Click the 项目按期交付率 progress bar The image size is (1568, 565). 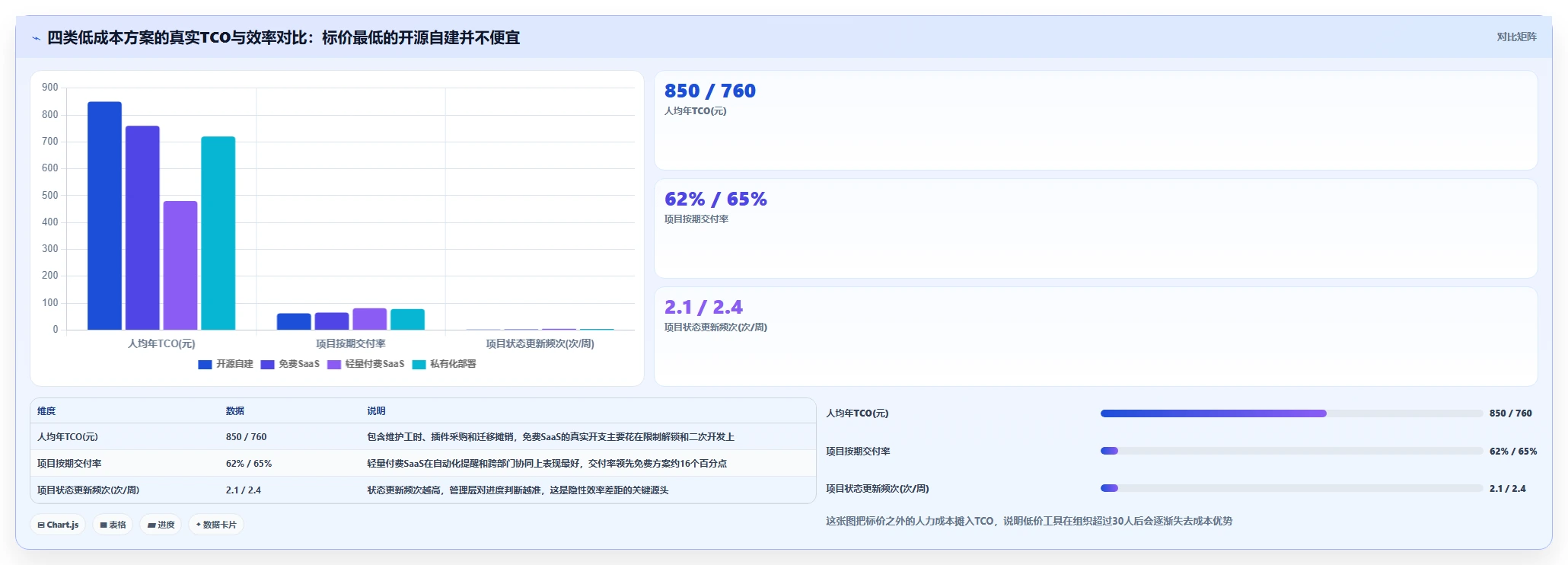coord(1291,451)
